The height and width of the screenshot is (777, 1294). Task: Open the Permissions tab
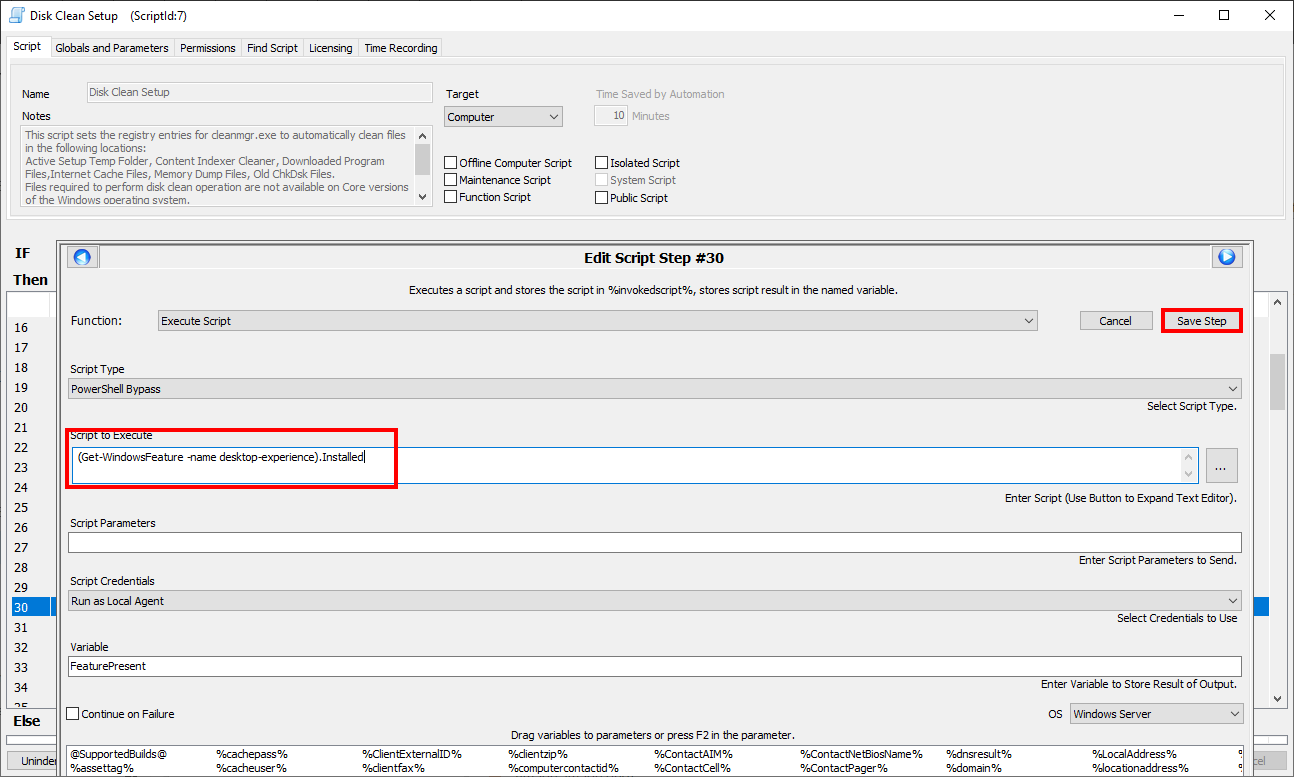(208, 48)
